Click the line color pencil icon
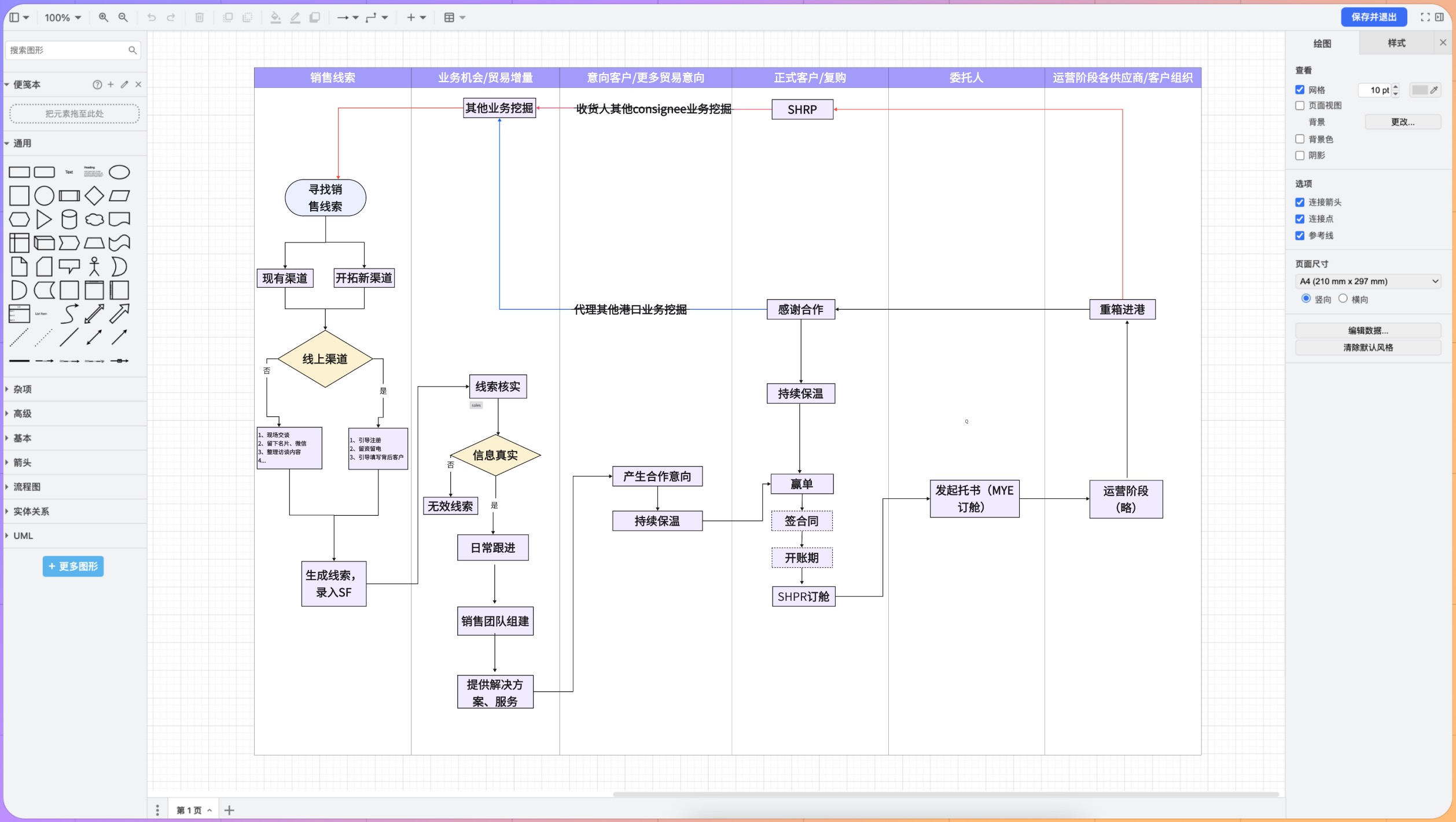 click(x=295, y=17)
